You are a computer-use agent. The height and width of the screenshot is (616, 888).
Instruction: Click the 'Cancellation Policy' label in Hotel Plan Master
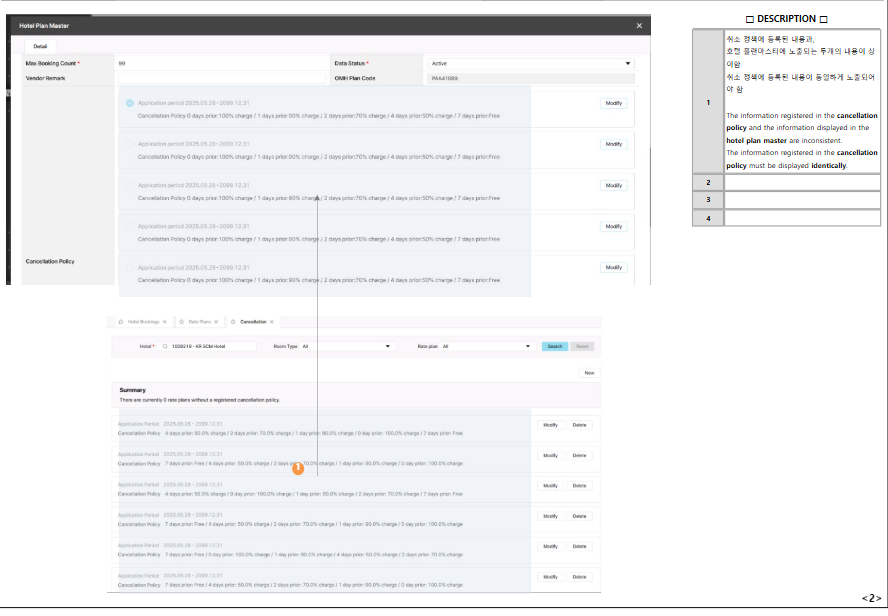pos(50,262)
